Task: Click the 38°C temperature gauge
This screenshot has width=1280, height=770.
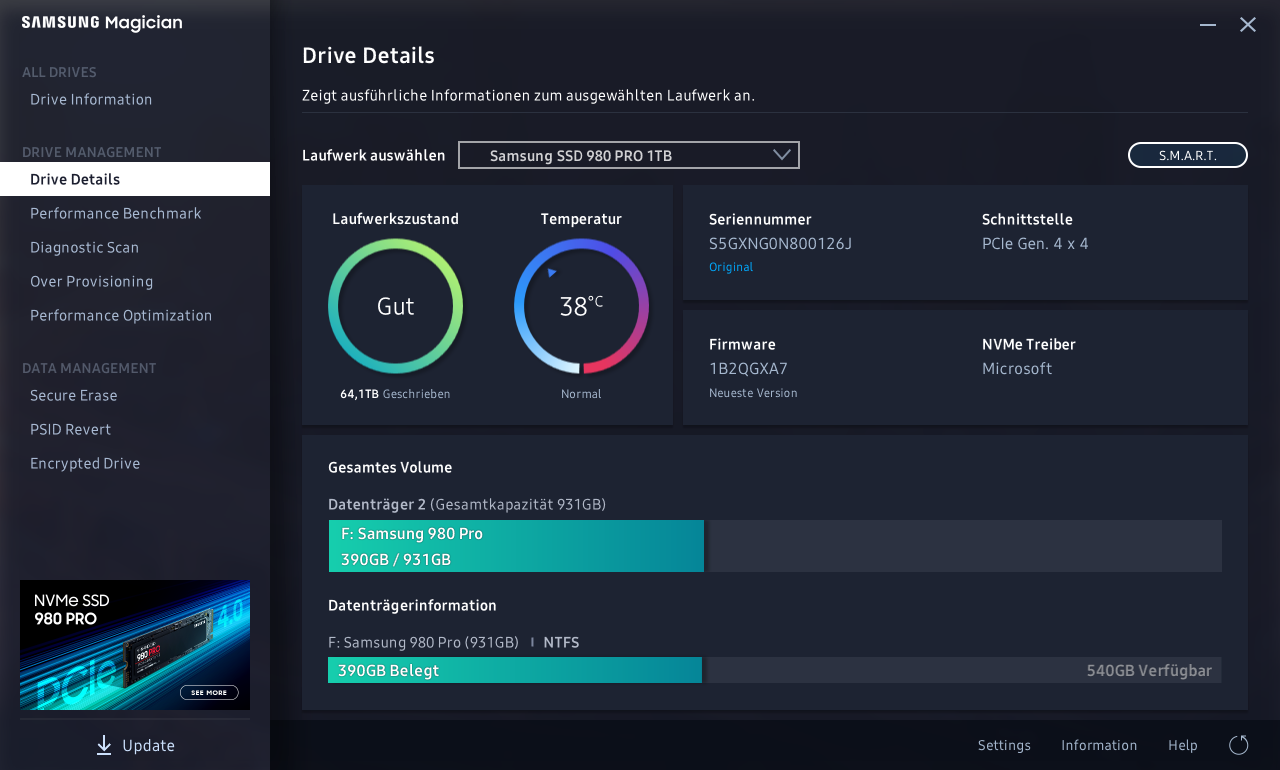Action: pyautogui.click(x=581, y=306)
